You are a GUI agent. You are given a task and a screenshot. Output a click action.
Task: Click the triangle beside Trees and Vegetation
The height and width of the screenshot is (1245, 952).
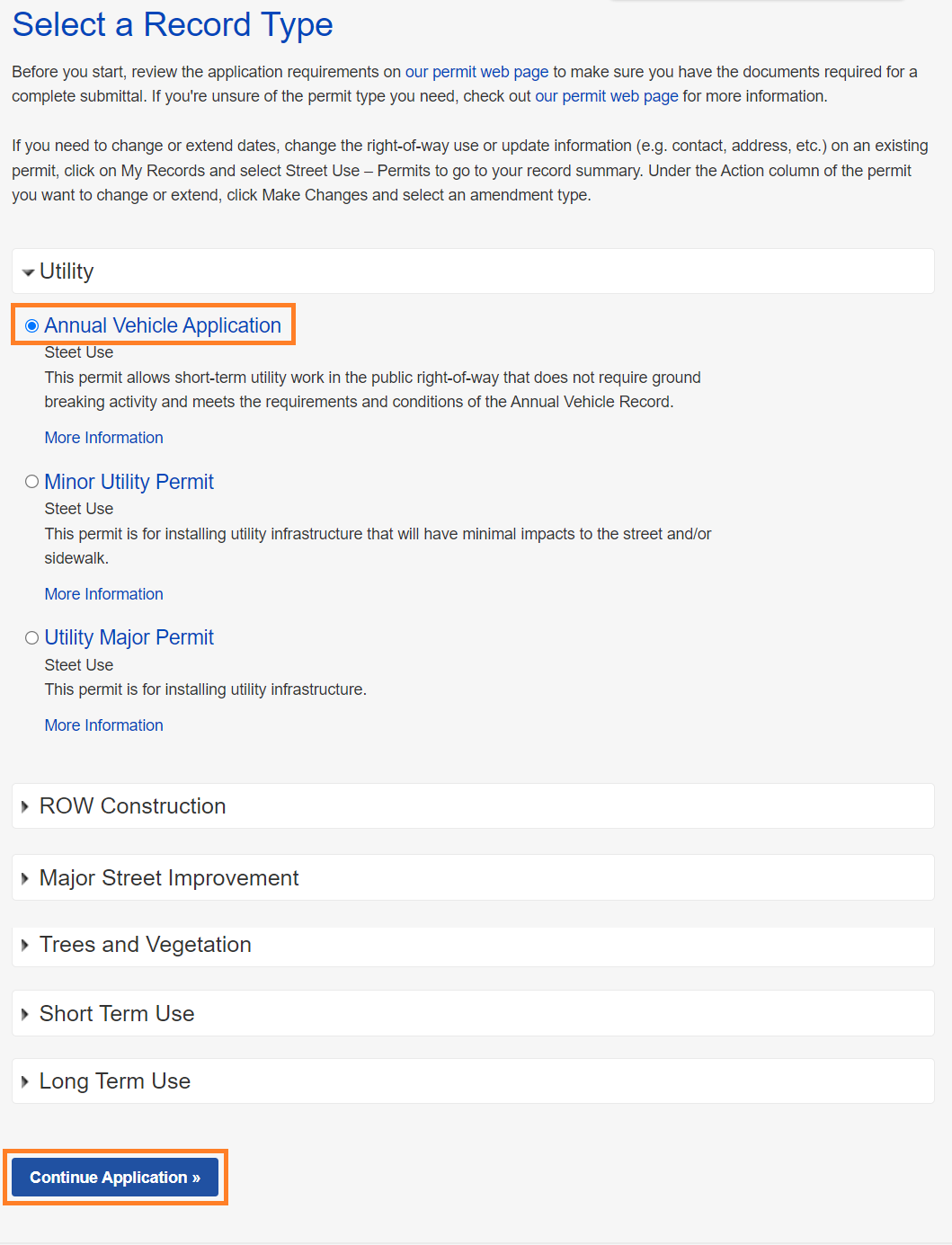coord(25,946)
